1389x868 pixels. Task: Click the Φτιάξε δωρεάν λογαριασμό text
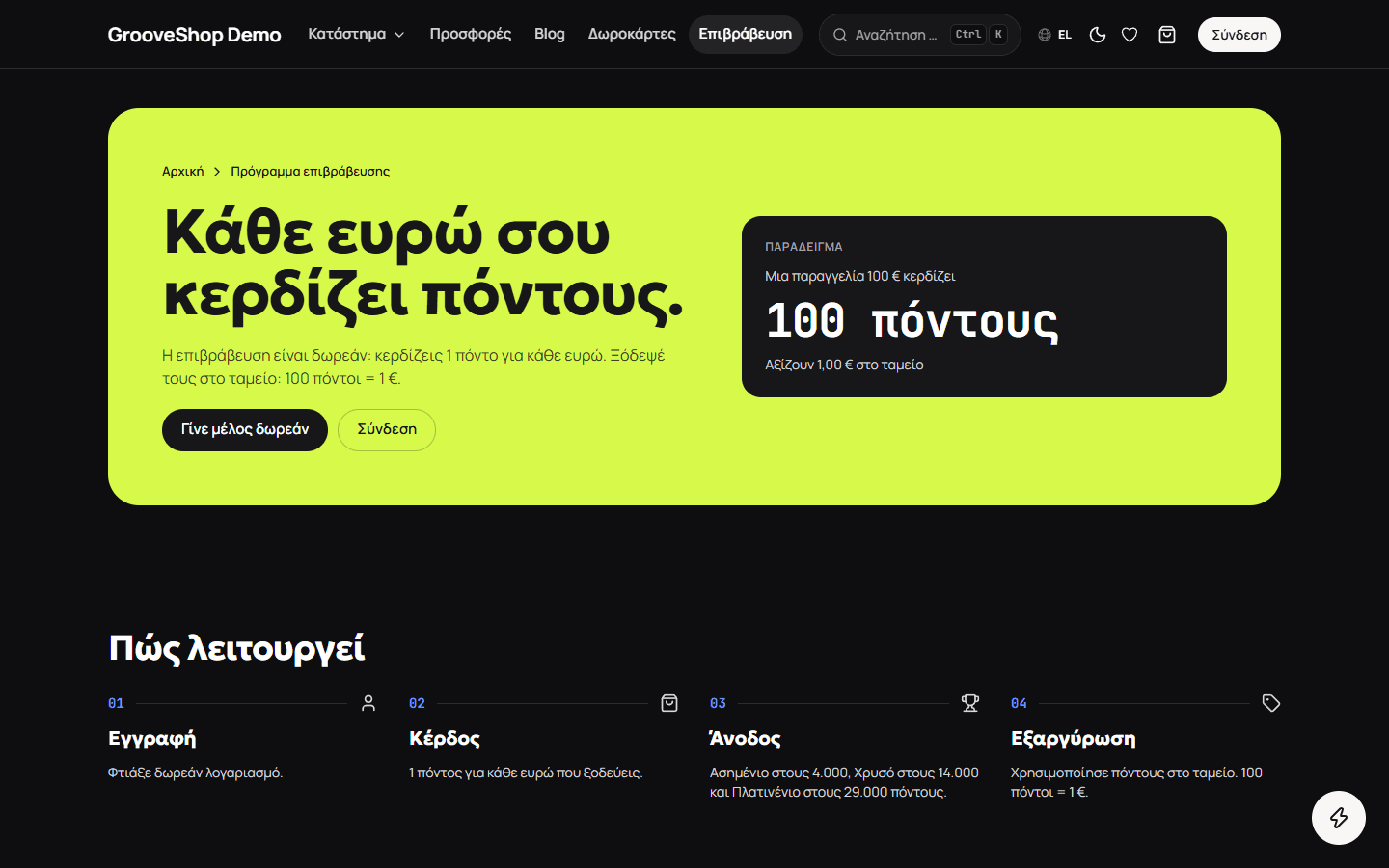[x=196, y=773]
